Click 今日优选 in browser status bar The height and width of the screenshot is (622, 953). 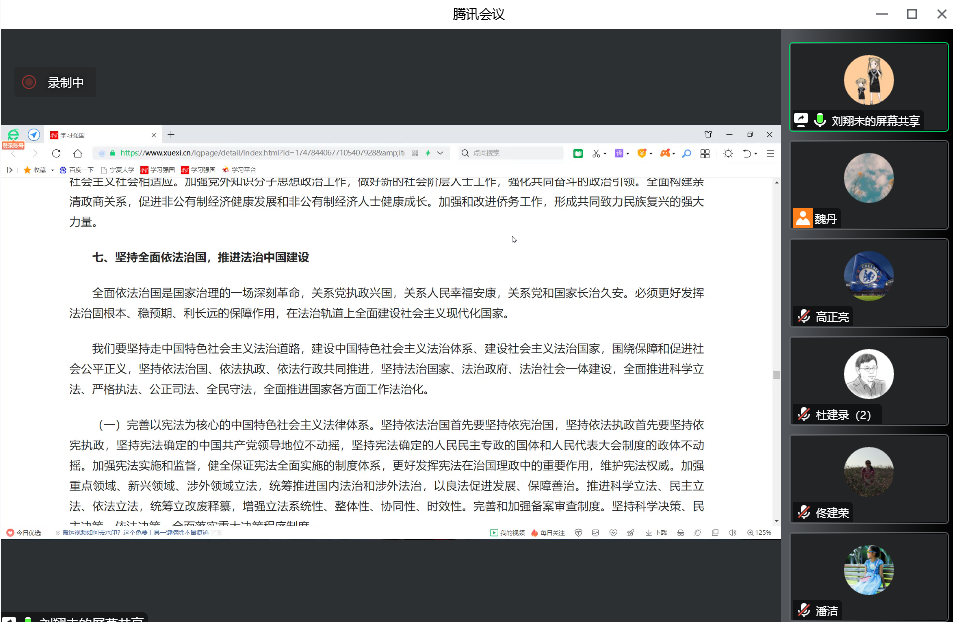coord(24,533)
